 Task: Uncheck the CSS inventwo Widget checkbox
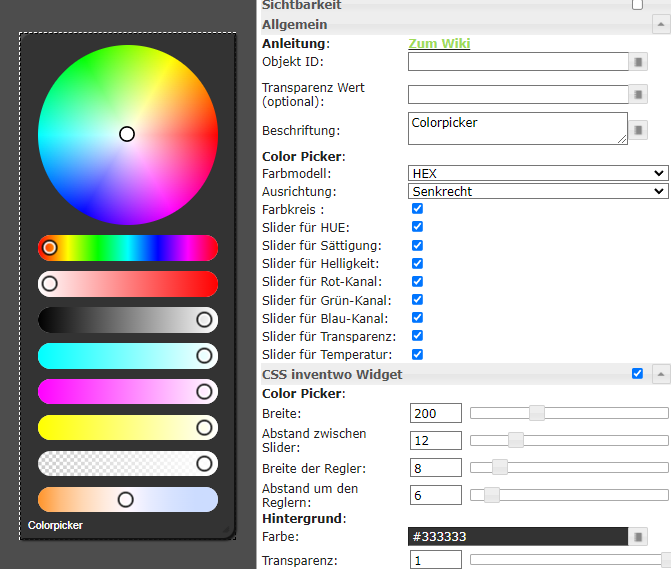tap(637, 374)
